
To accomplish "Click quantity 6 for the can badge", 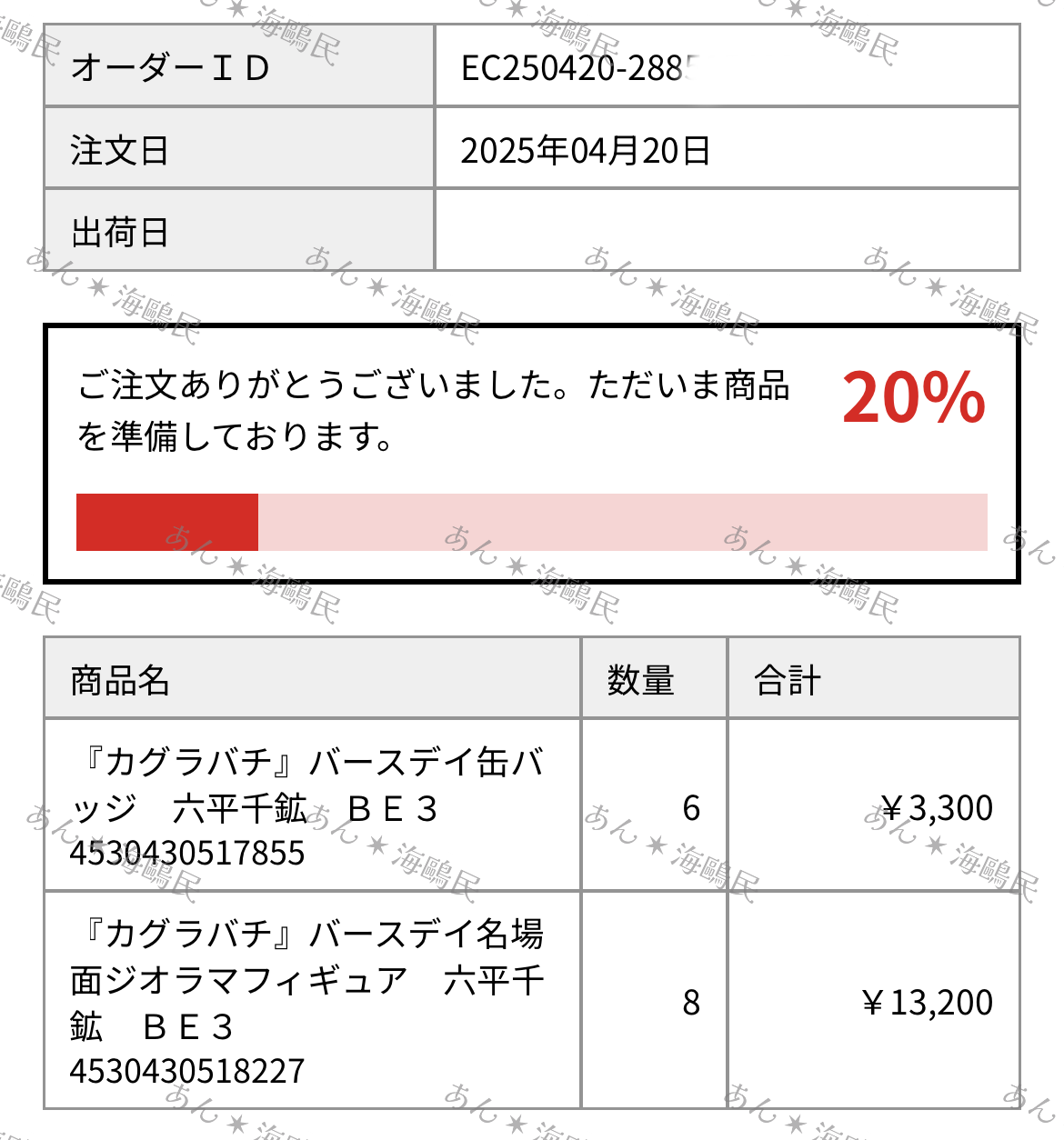I will [691, 807].
